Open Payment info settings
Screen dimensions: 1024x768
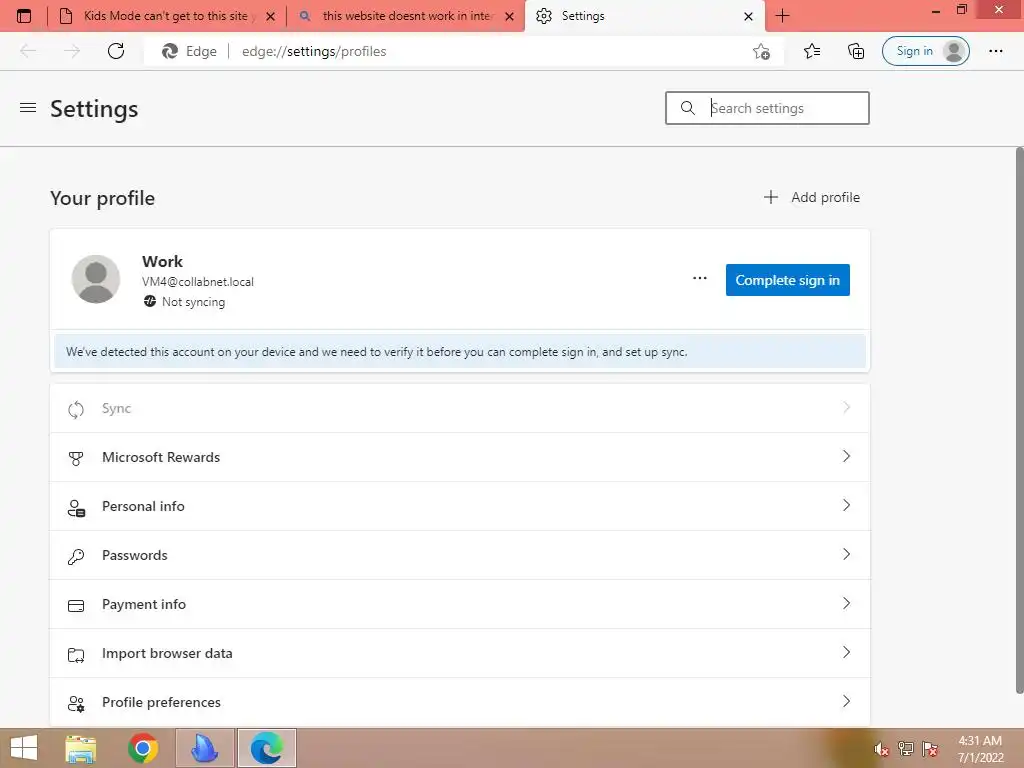[460, 604]
